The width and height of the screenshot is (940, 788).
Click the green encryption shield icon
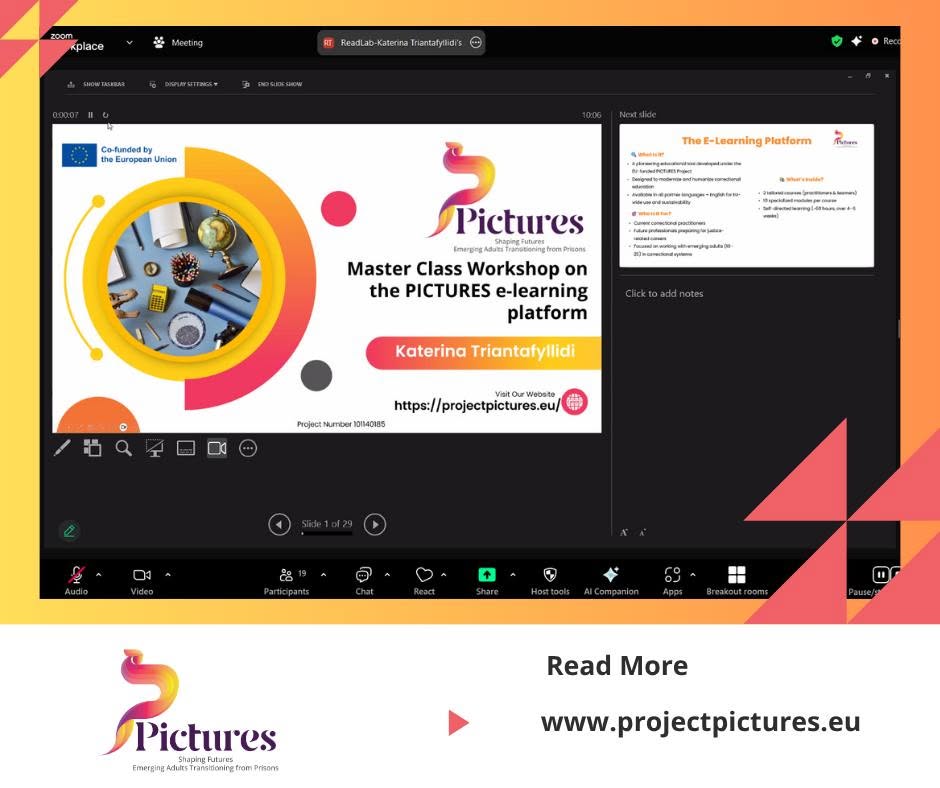point(837,41)
